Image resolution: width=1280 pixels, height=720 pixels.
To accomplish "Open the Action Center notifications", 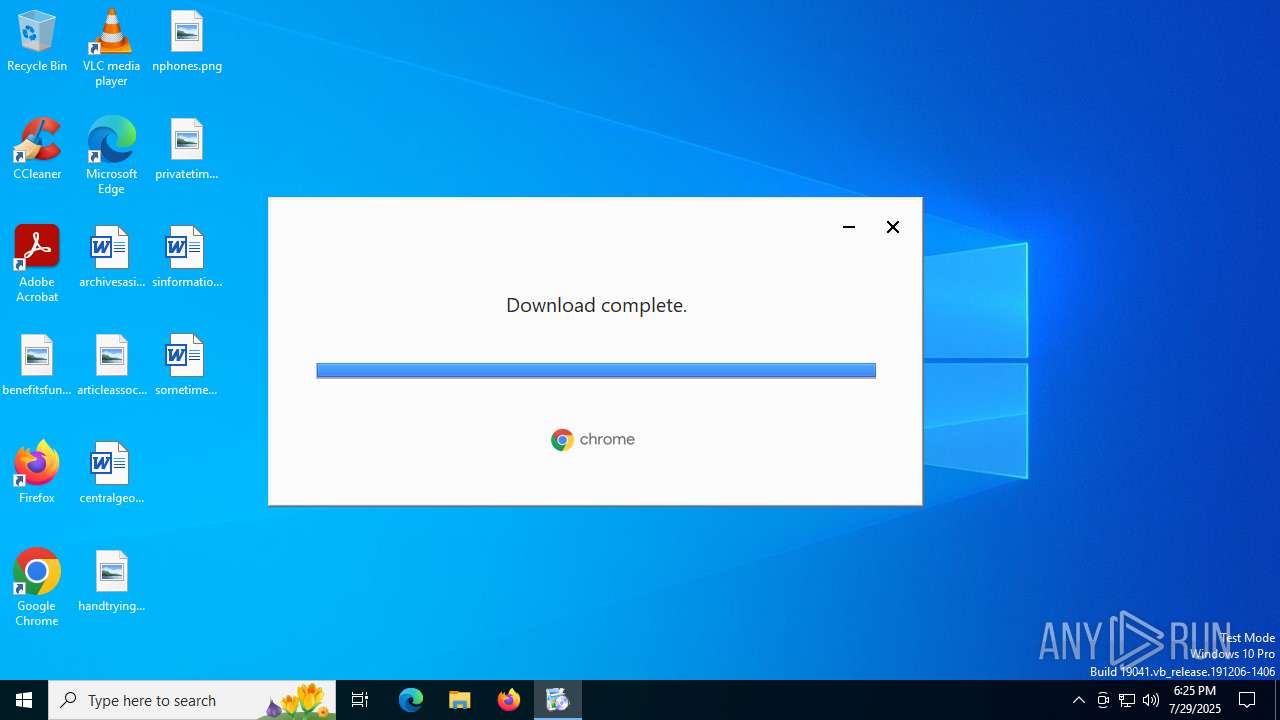I will [x=1248, y=700].
